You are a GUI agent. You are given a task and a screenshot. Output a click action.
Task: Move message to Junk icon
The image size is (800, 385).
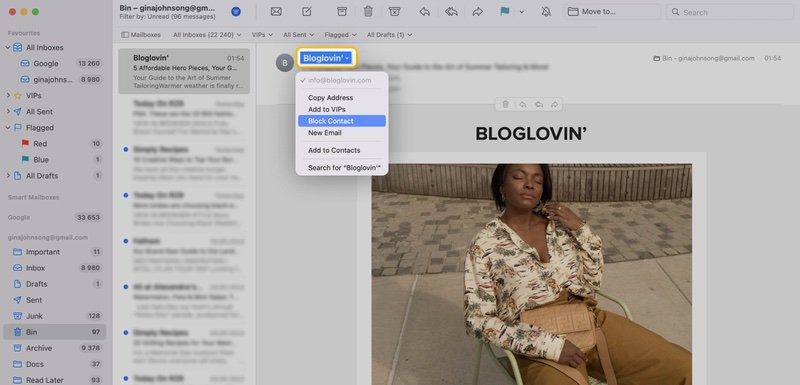(x=394, y=11)
